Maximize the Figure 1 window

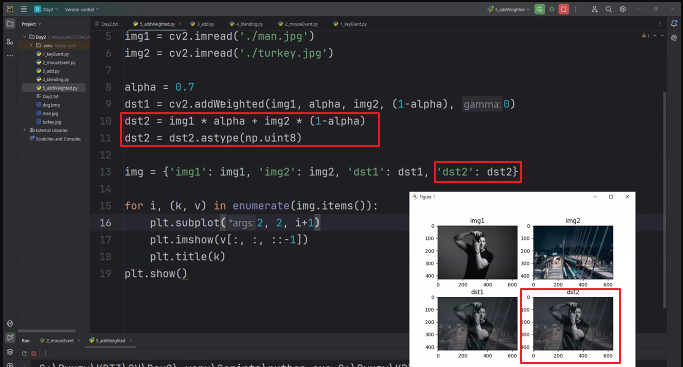pyautogui.click(x=611, y=197)
